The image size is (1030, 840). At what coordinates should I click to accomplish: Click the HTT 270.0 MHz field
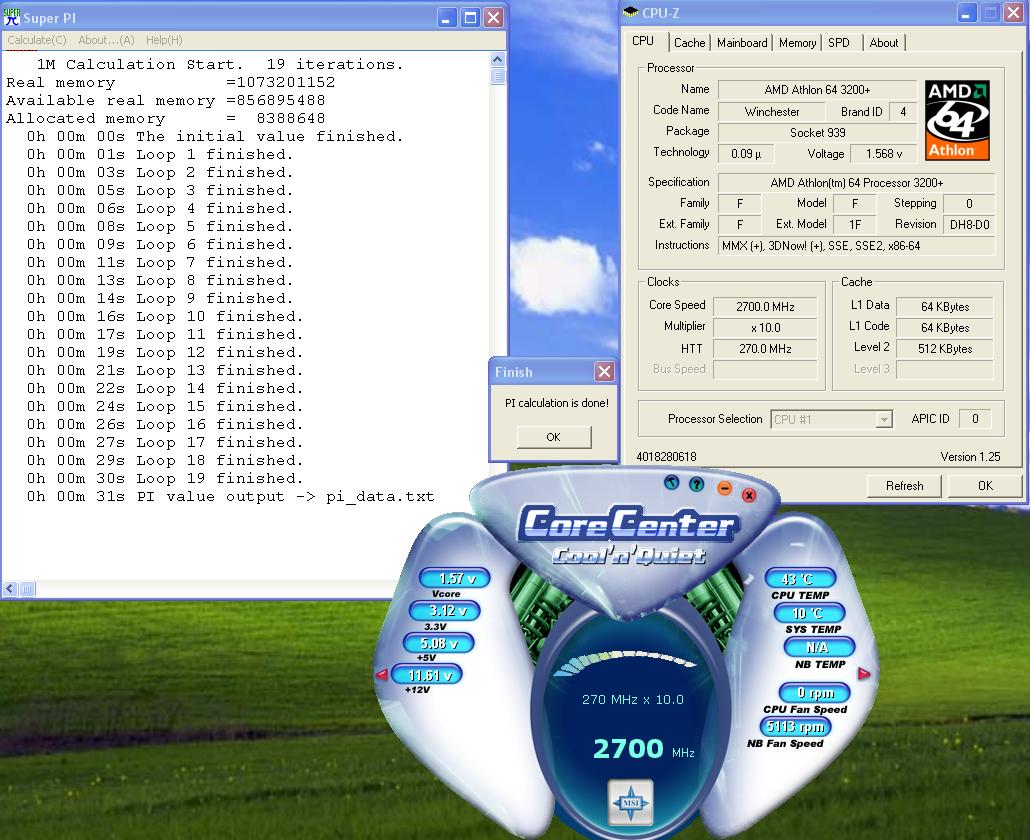[765, 349]
